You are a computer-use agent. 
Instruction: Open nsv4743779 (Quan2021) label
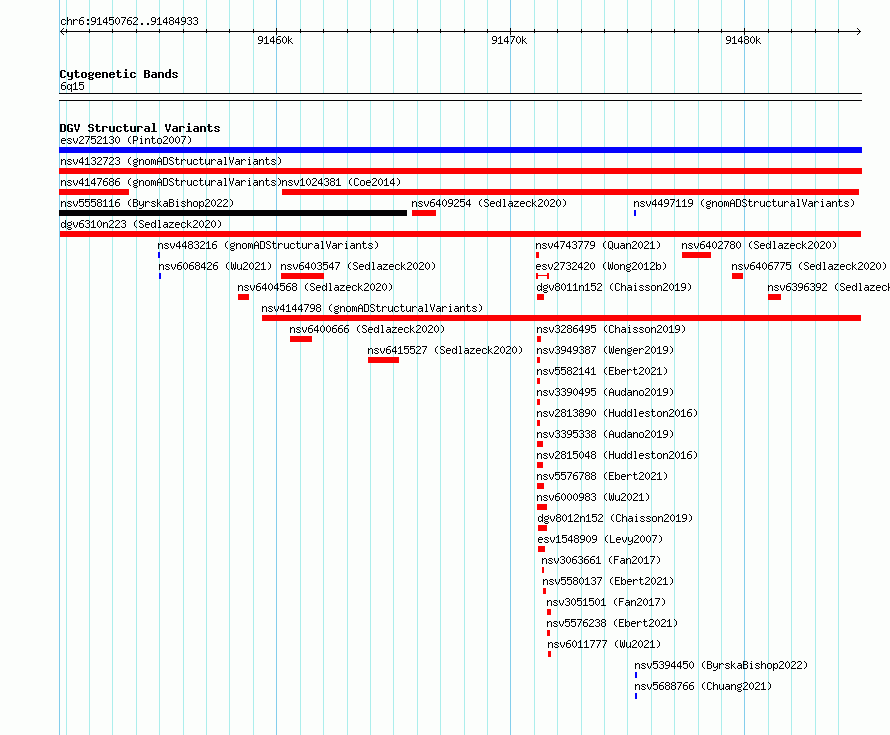pyautogui.click(x=598, y=245)
